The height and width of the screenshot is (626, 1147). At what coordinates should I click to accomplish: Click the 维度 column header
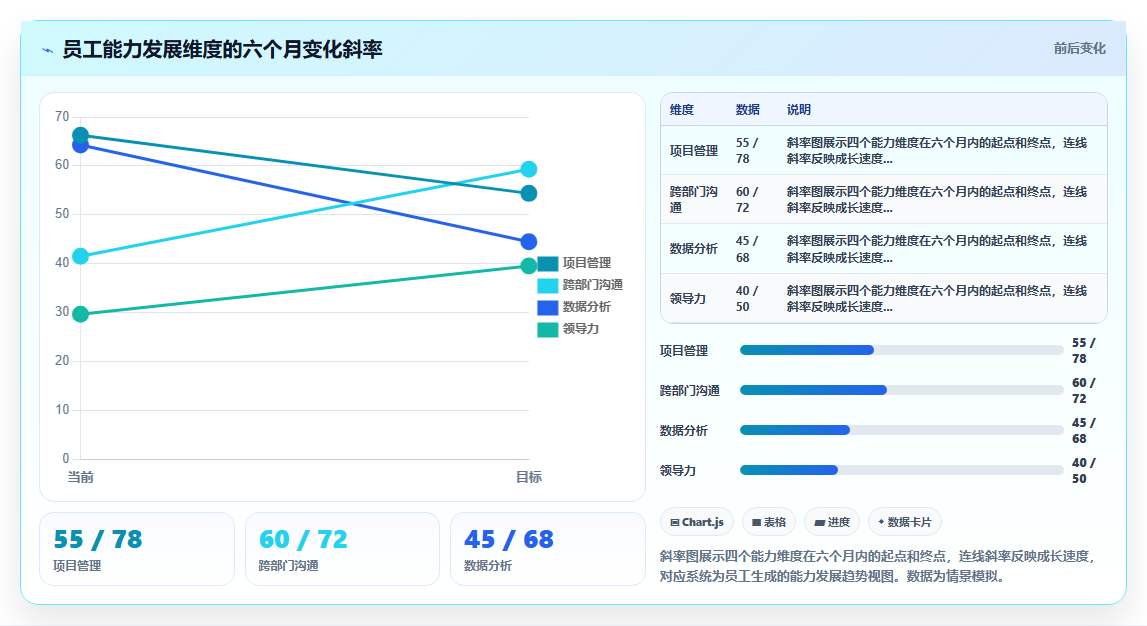682,110
